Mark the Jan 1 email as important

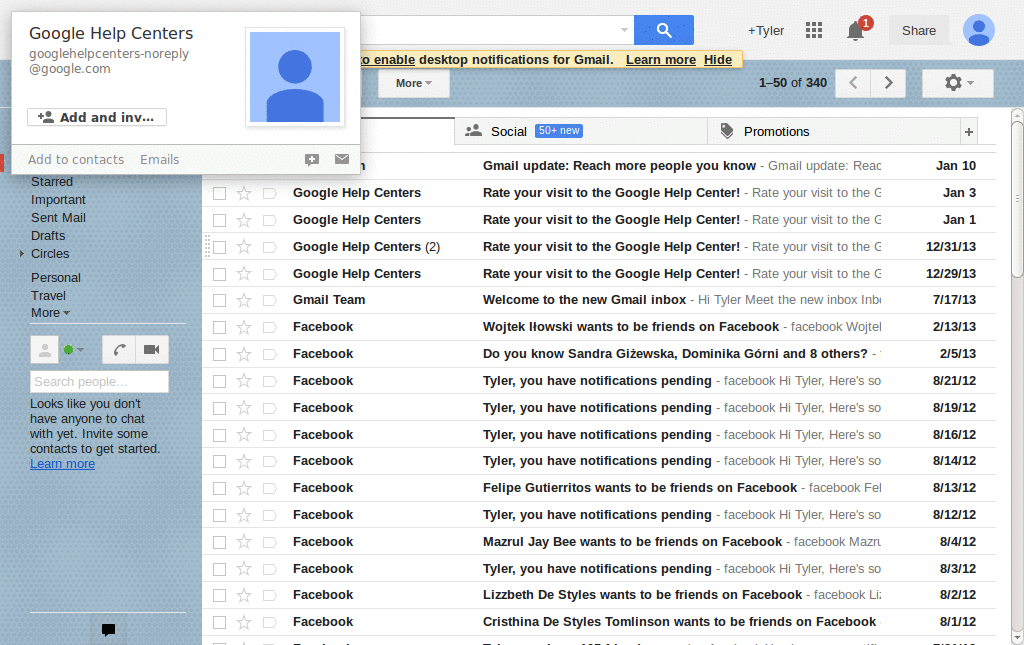click(x=269, y=220)
